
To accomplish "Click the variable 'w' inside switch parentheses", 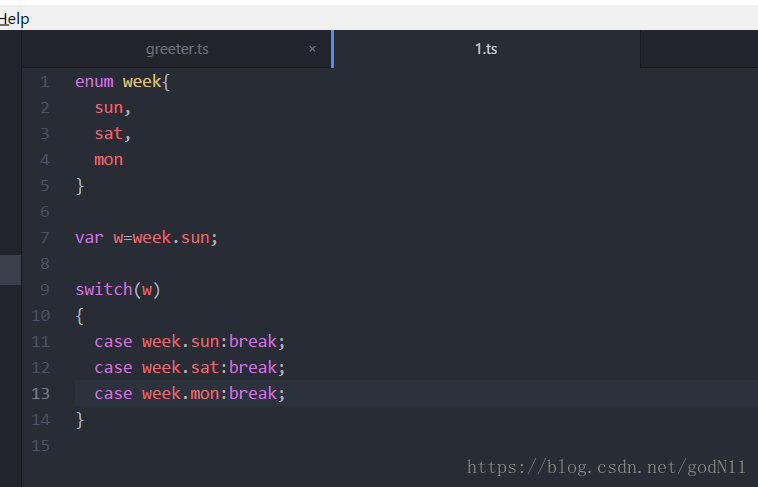I will (x=147, y=290).
